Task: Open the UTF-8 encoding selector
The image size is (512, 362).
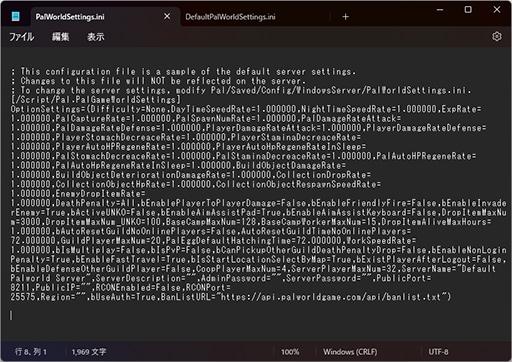Action: tap(438, 352)
